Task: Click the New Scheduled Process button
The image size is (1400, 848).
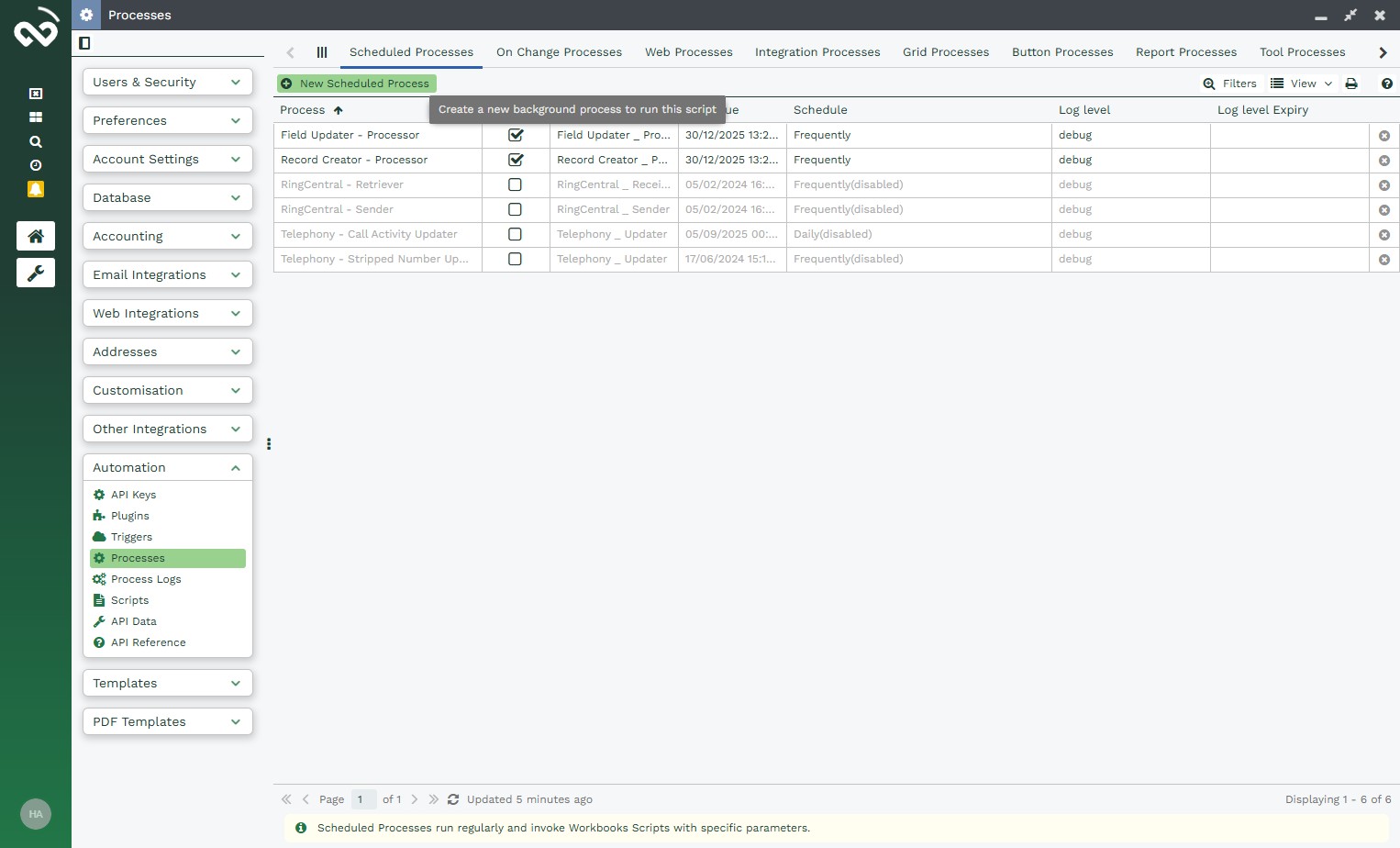Action: coord(356,84)
